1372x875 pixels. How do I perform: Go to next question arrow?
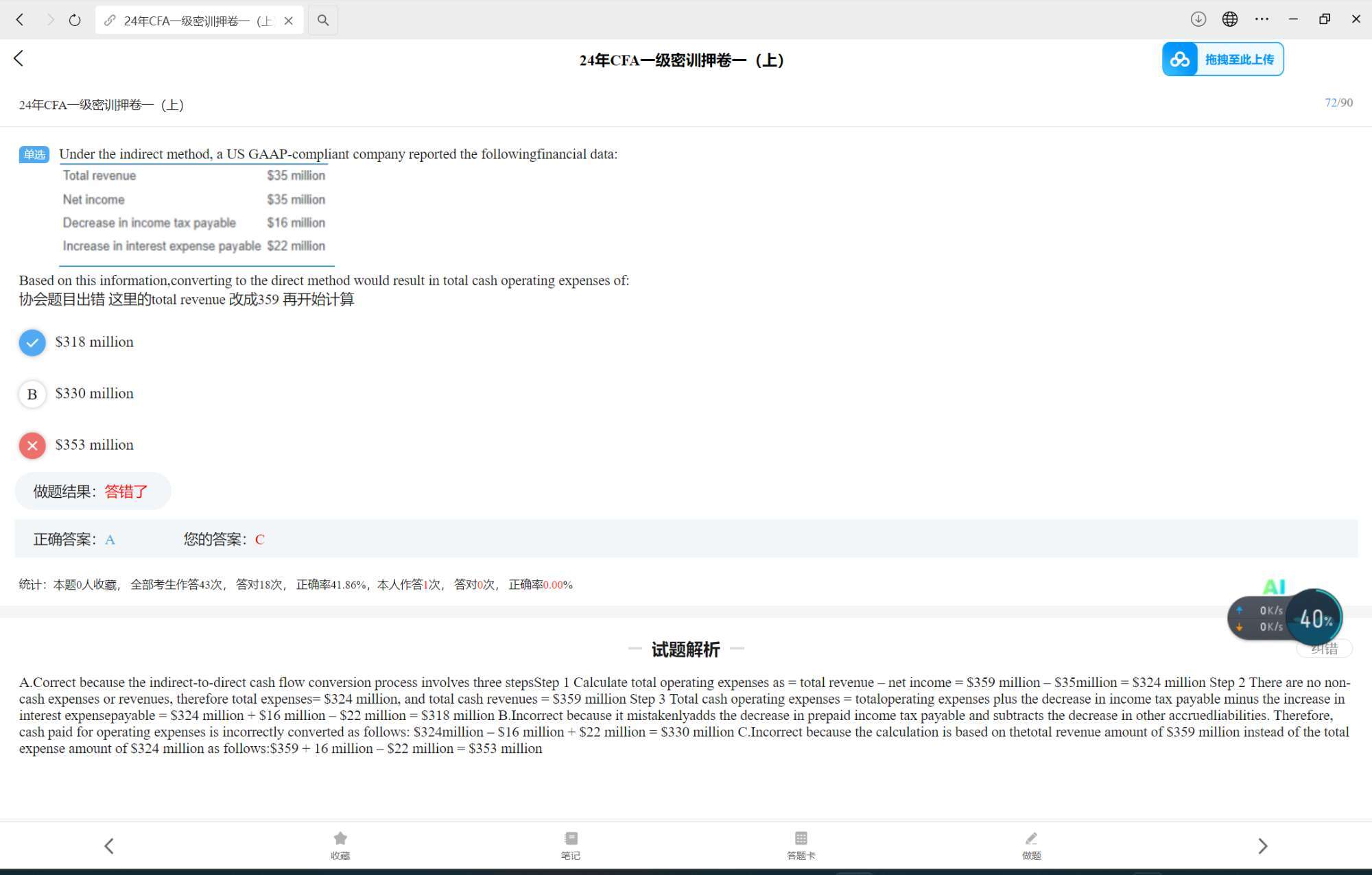click(x=1262, y=846)
